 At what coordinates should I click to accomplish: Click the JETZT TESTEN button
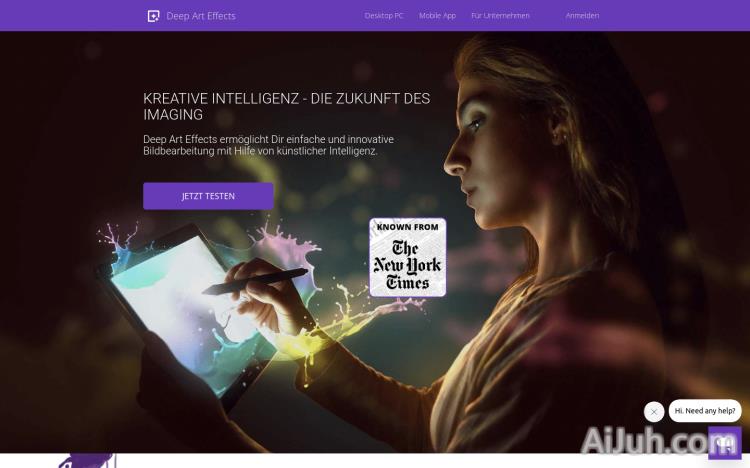pyautogui.click(x=208, y=196)
